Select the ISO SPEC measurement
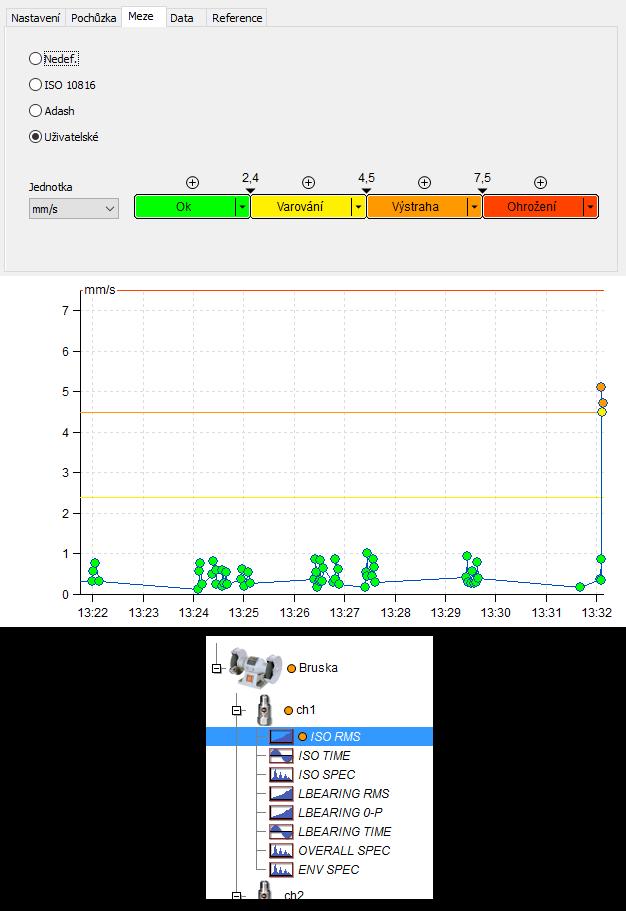 327,774
